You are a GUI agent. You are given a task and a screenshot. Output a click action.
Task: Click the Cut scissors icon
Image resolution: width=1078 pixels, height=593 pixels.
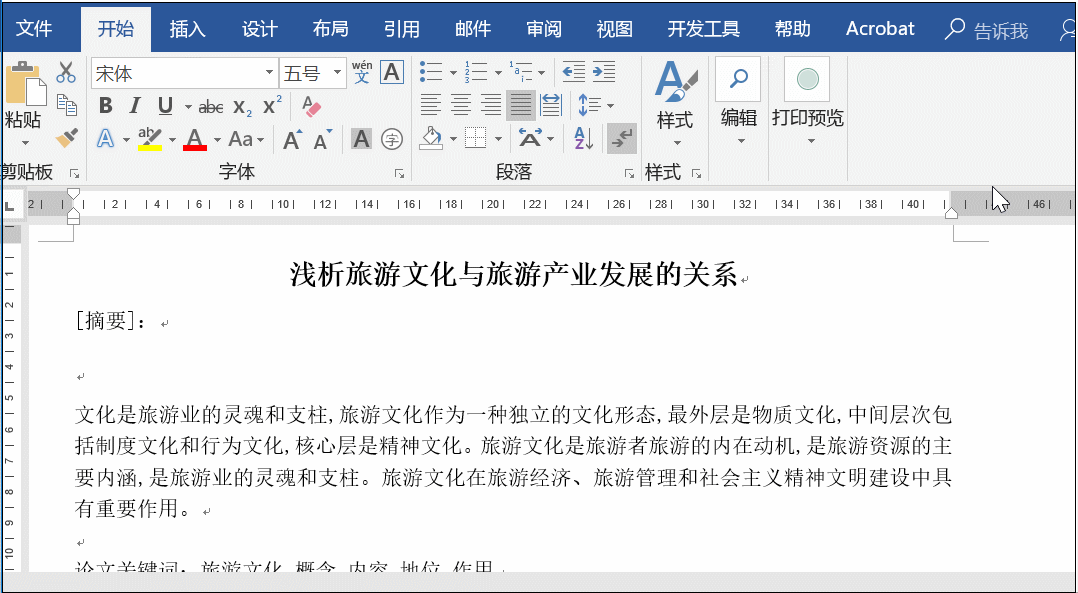click(66, 72)
